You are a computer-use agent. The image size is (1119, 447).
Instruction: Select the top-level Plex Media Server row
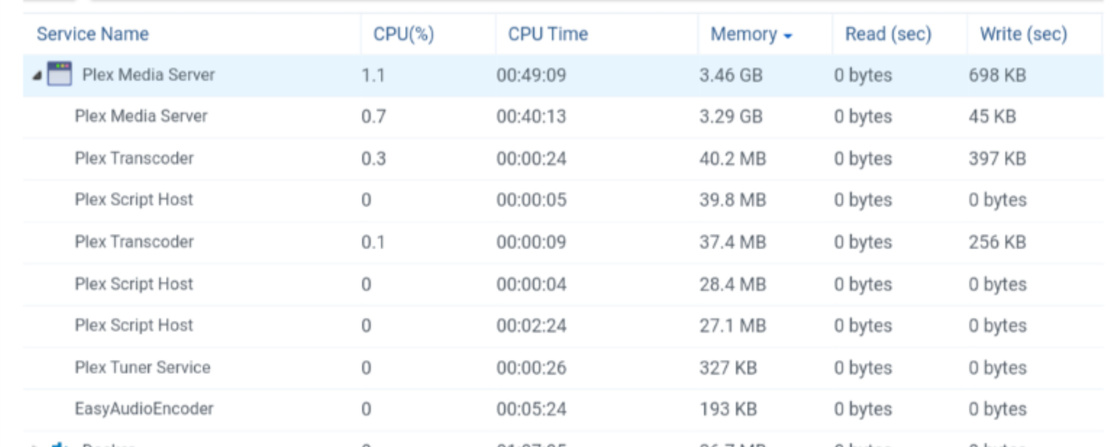coord(148,74)
